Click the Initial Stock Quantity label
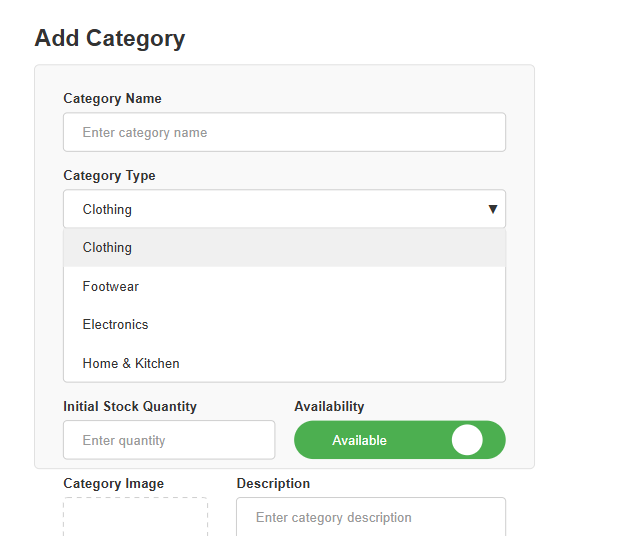The height and width of the screenshot is (549, 642). pos(130,407)
